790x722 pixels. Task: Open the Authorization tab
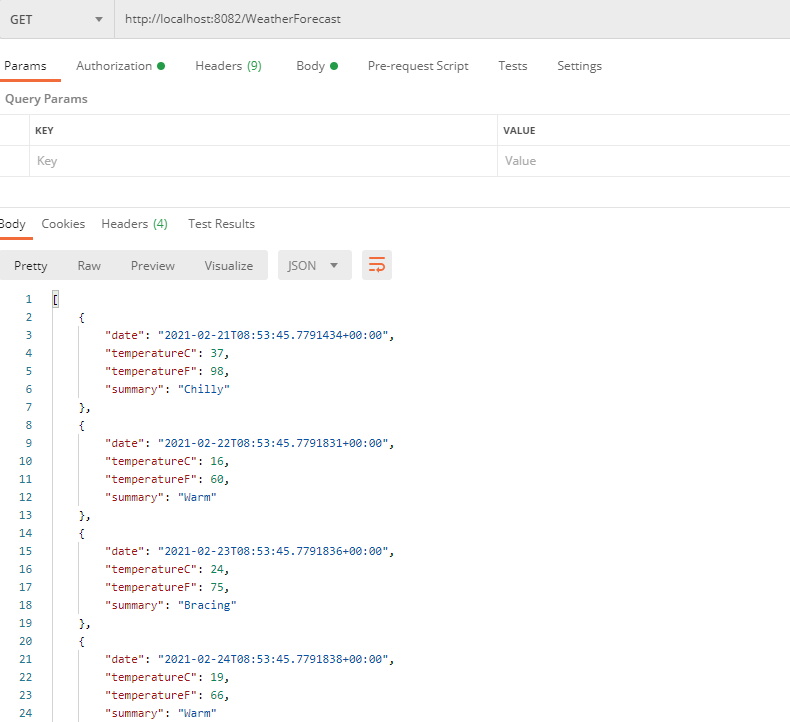115,66
